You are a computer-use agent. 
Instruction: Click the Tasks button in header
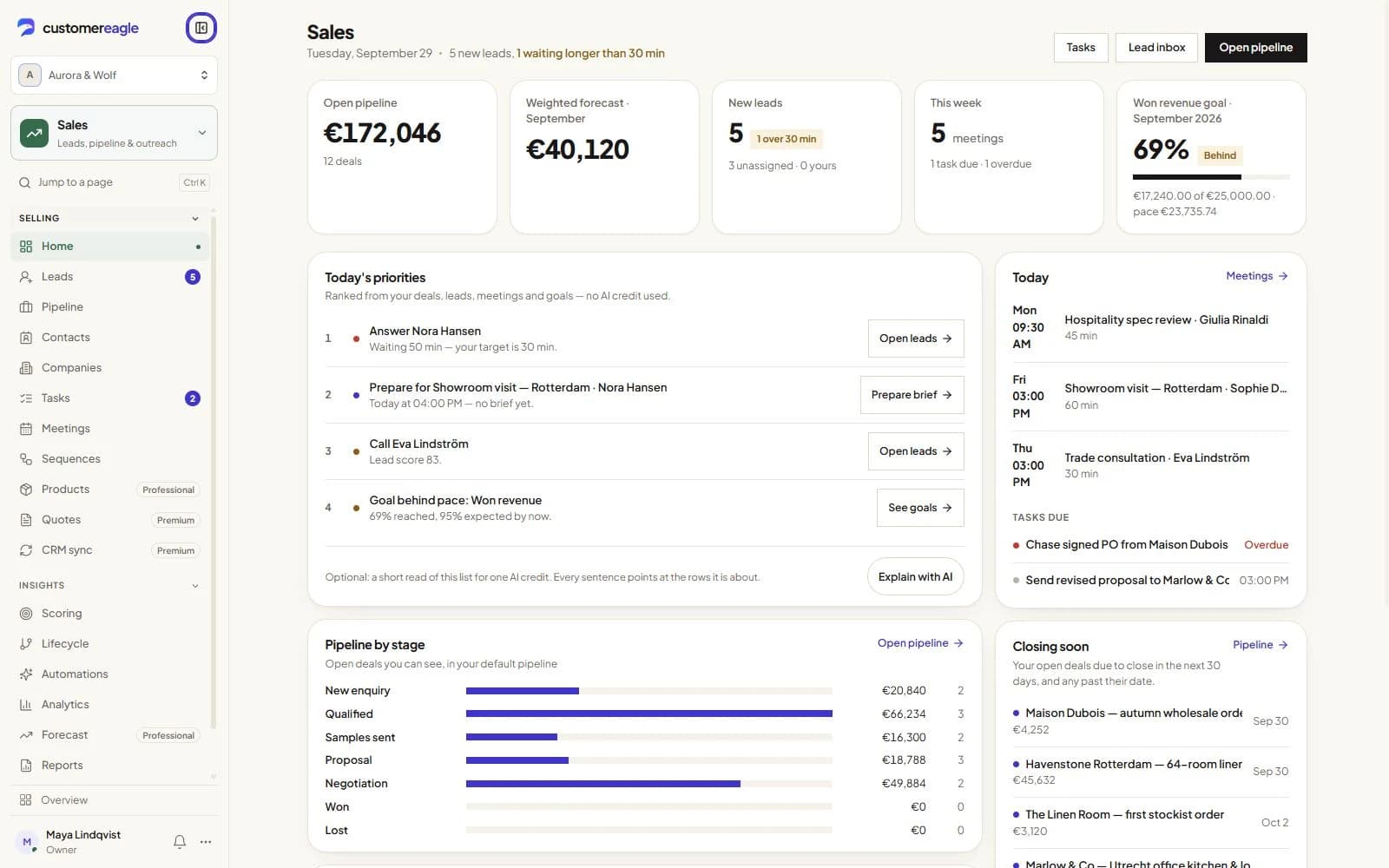1081,48
